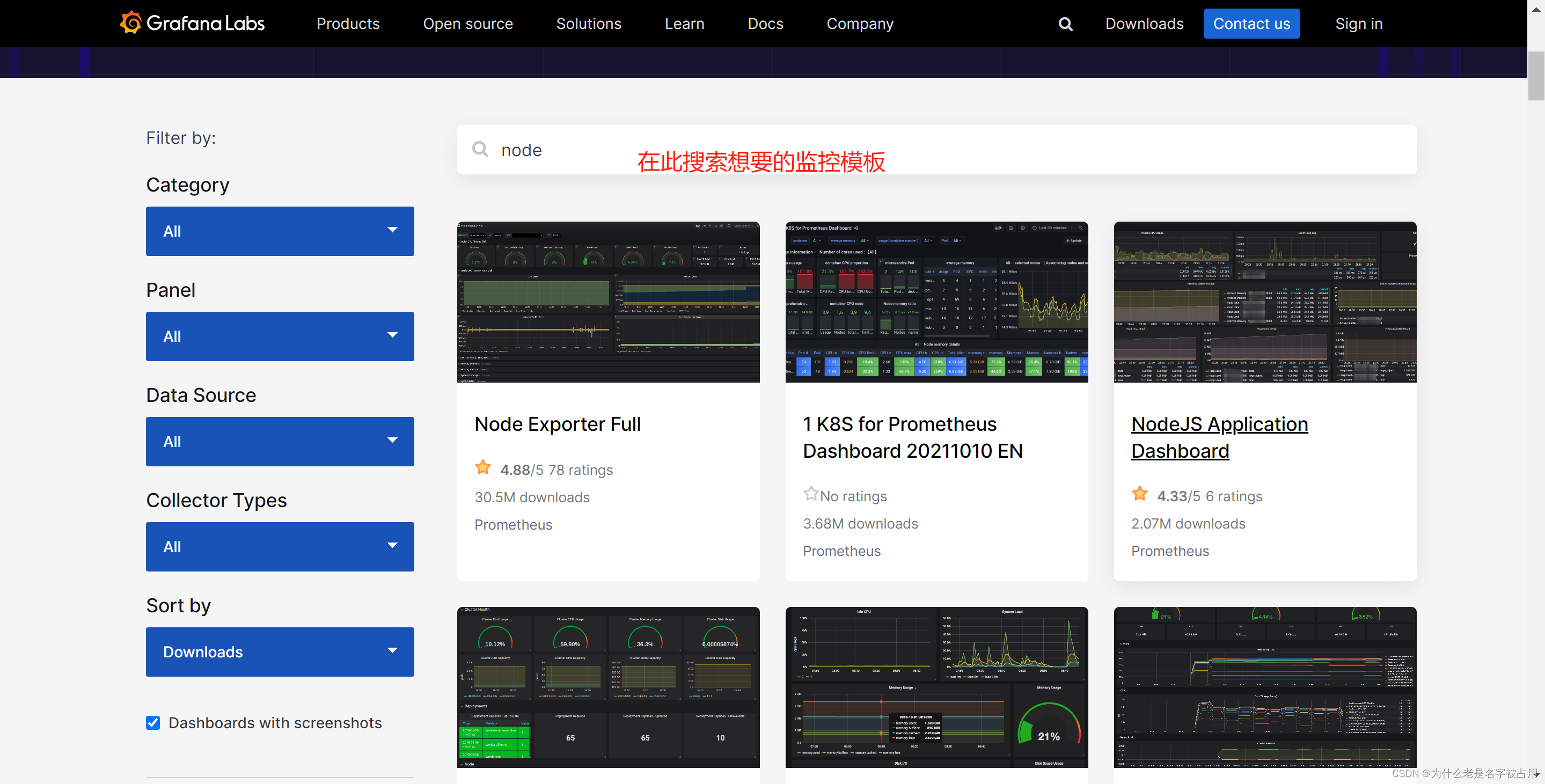The height and width of the screenshot is (784, 1545).
Task: Open the site search magnifier icon
Action: [x=1065, y=24]
